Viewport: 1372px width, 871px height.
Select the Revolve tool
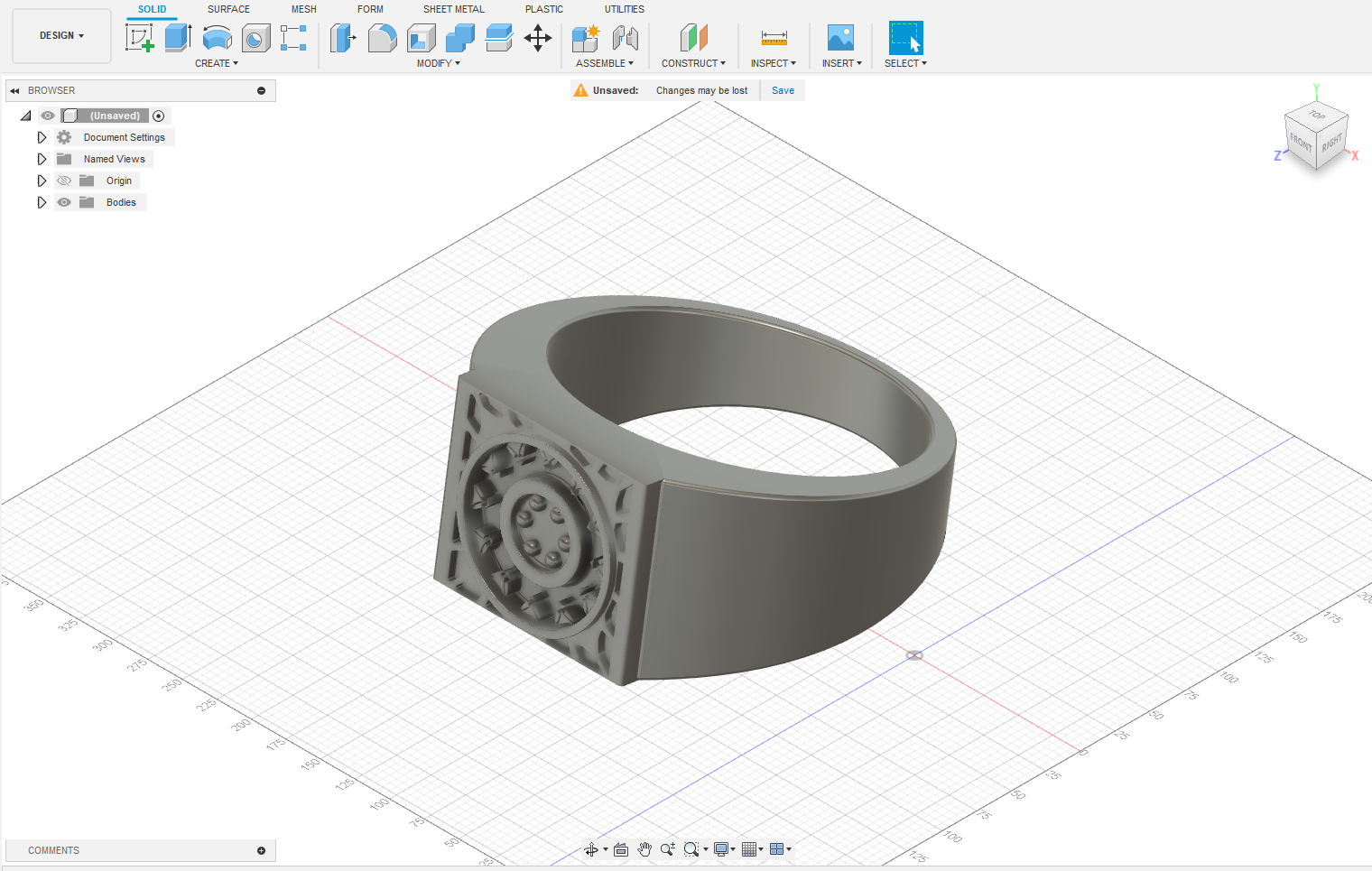(218, 38)
